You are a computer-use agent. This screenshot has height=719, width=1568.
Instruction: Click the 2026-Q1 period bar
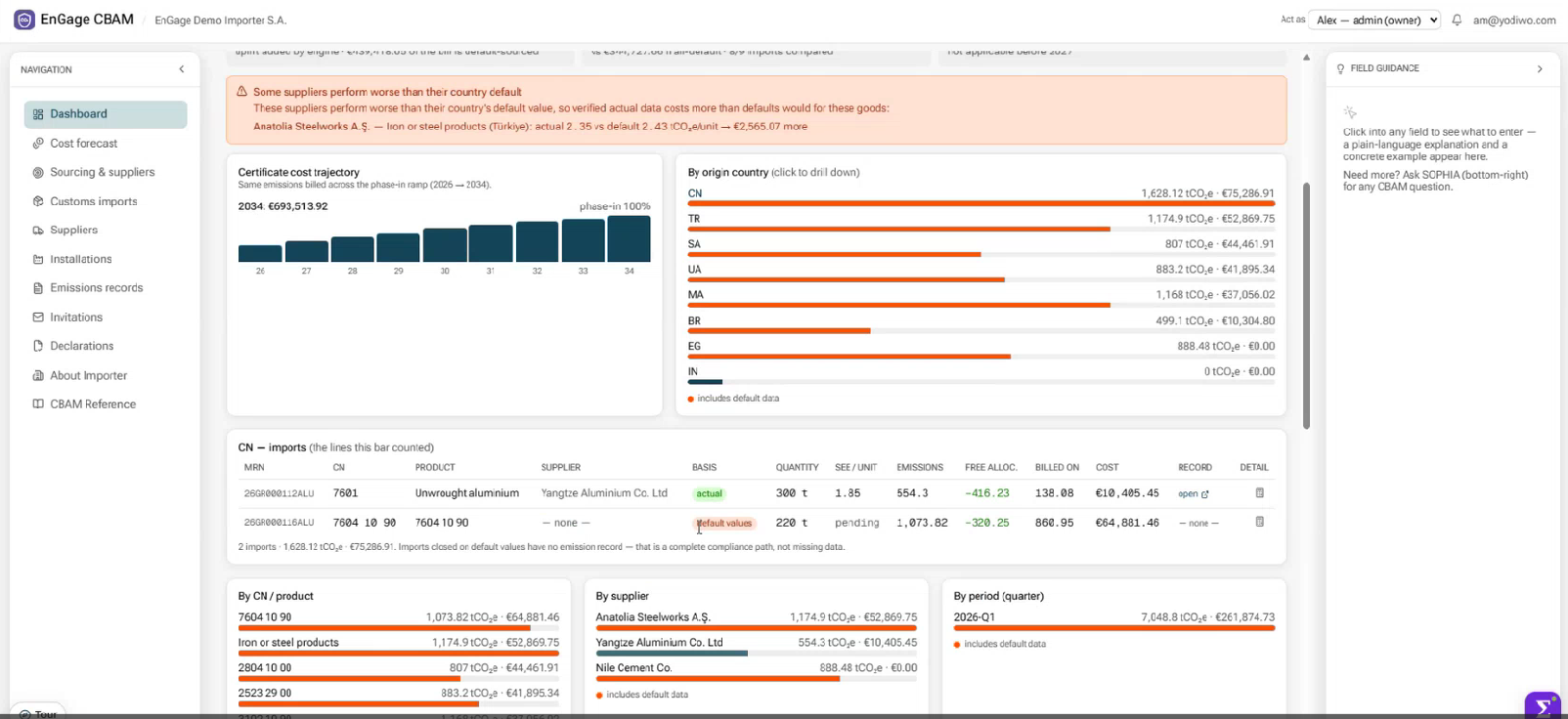(1113, 621)
